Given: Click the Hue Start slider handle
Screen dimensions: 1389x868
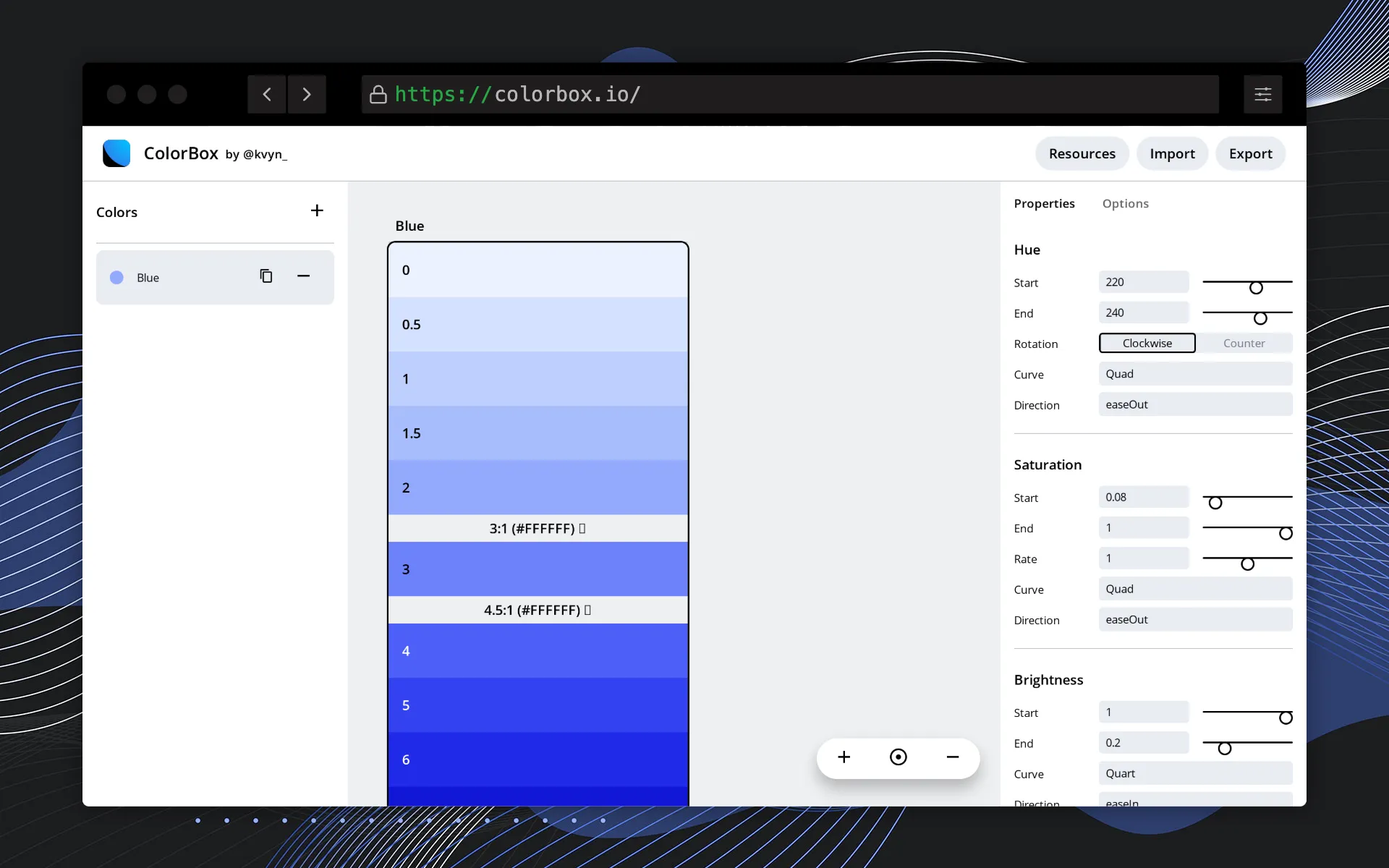Looking at the screenshot, I should click(1256, 288).
